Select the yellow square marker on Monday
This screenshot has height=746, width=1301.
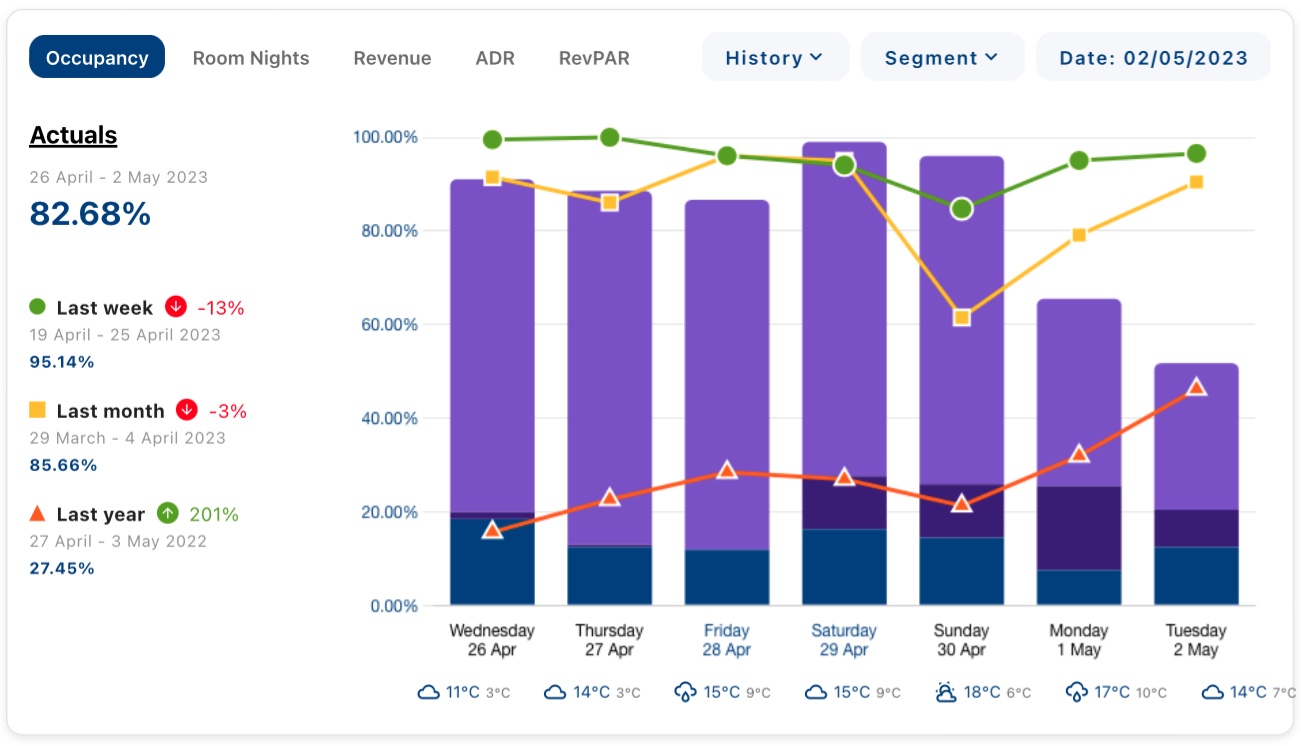(1079, 235)
